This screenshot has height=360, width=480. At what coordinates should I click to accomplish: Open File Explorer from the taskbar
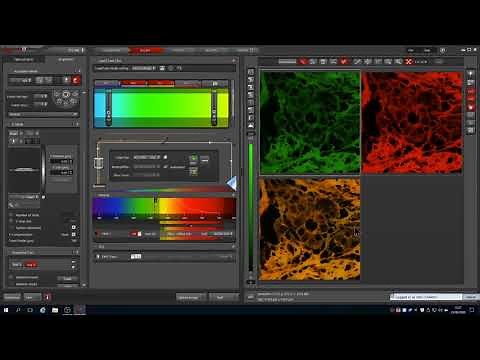(x=55, y=310)
